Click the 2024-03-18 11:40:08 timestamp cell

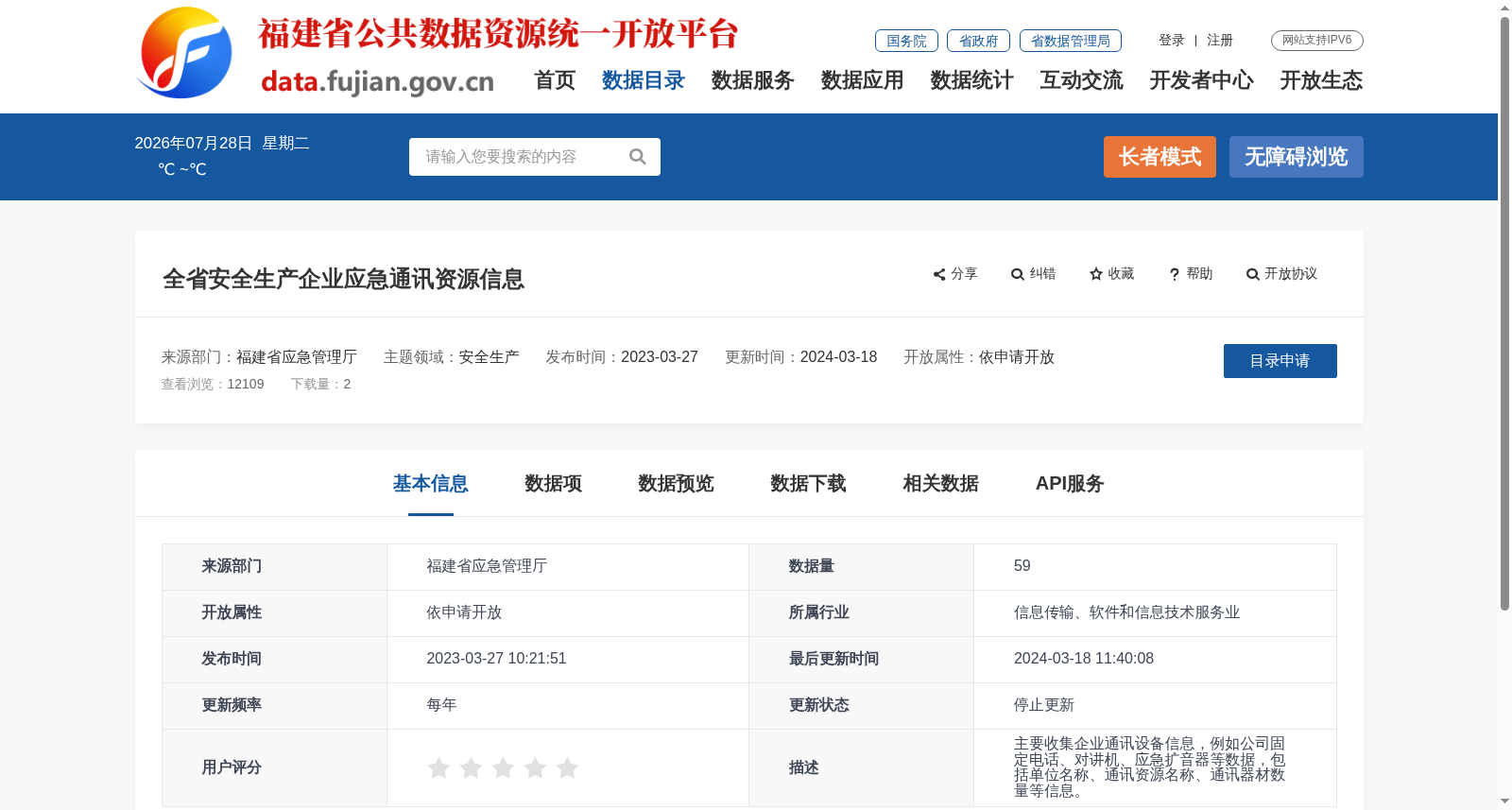pos(1084,659)
